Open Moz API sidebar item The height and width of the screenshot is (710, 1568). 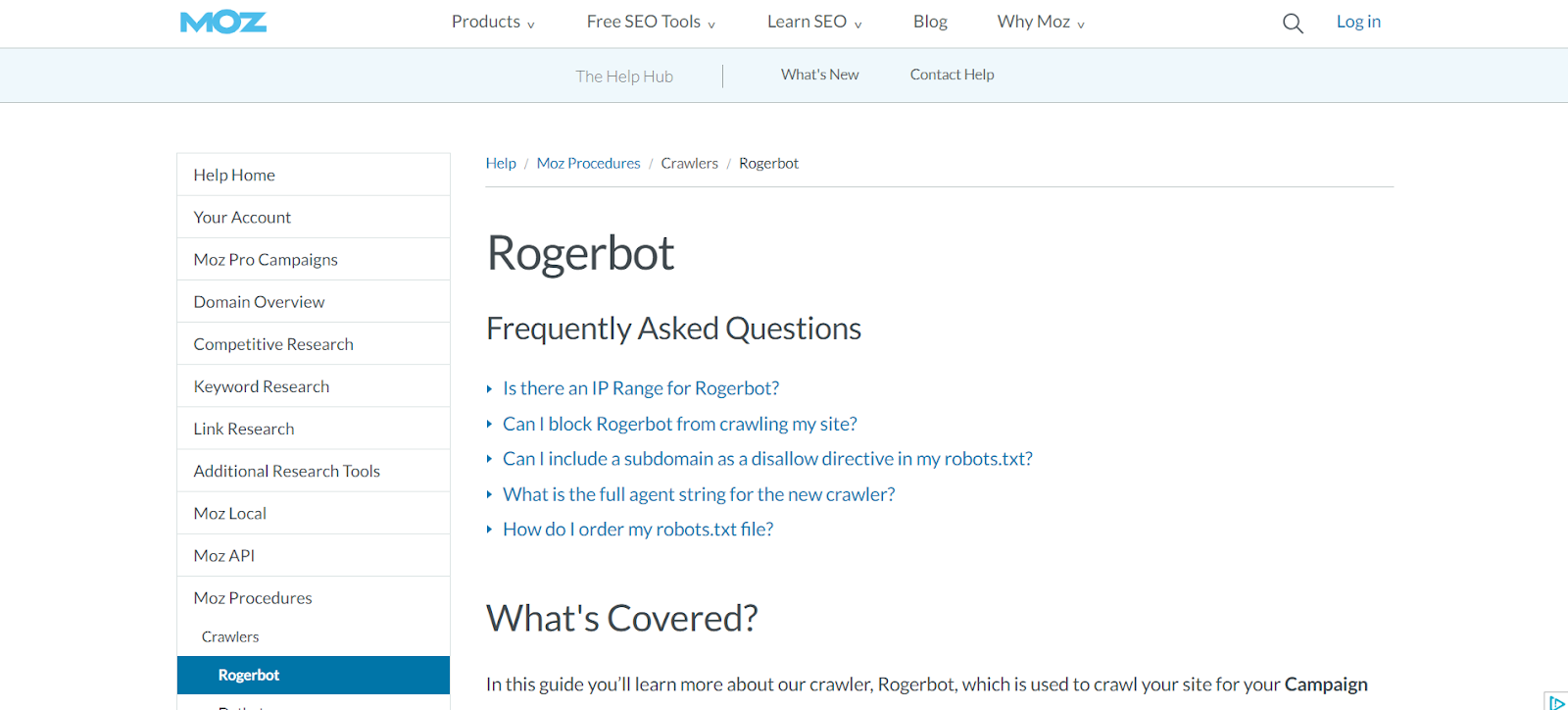[314, 554]
